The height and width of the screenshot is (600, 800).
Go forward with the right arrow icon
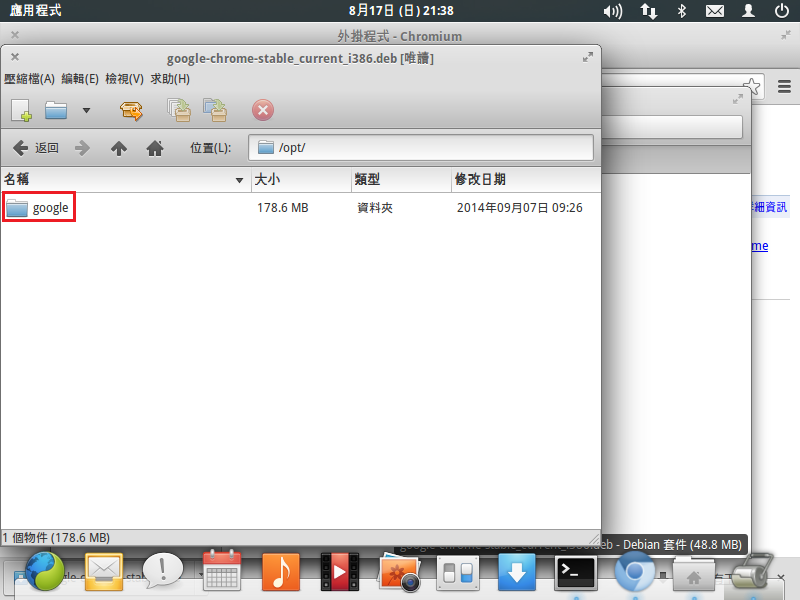coord(82,148)
